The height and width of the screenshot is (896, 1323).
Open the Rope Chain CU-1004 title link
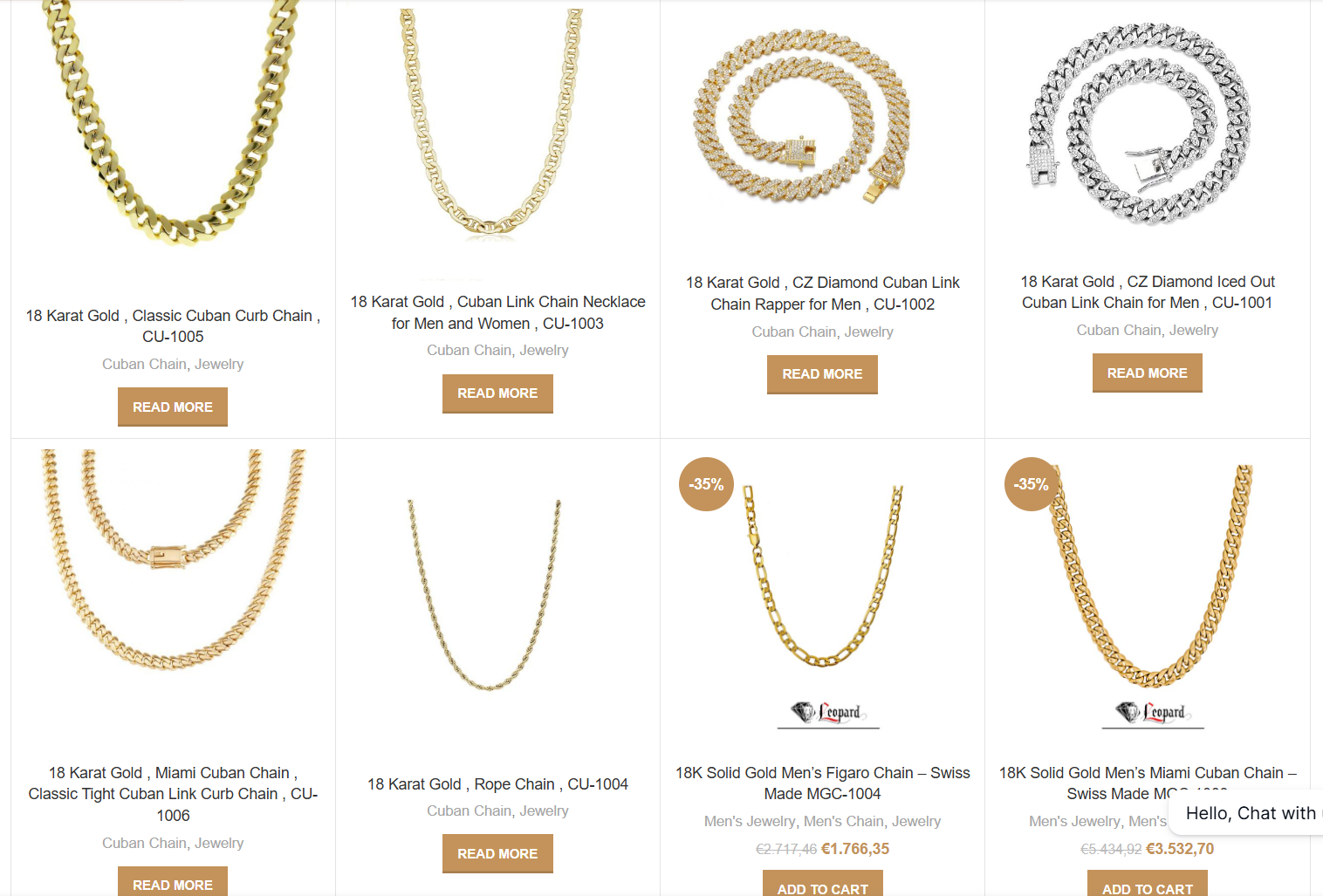click(x=497, y=784)
